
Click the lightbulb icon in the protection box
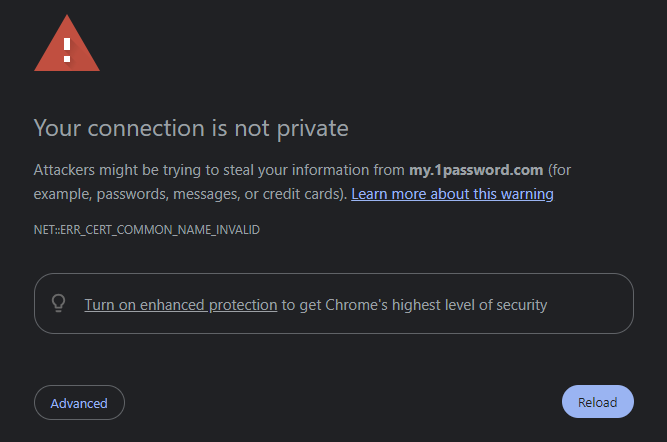[x=59, y=304]
